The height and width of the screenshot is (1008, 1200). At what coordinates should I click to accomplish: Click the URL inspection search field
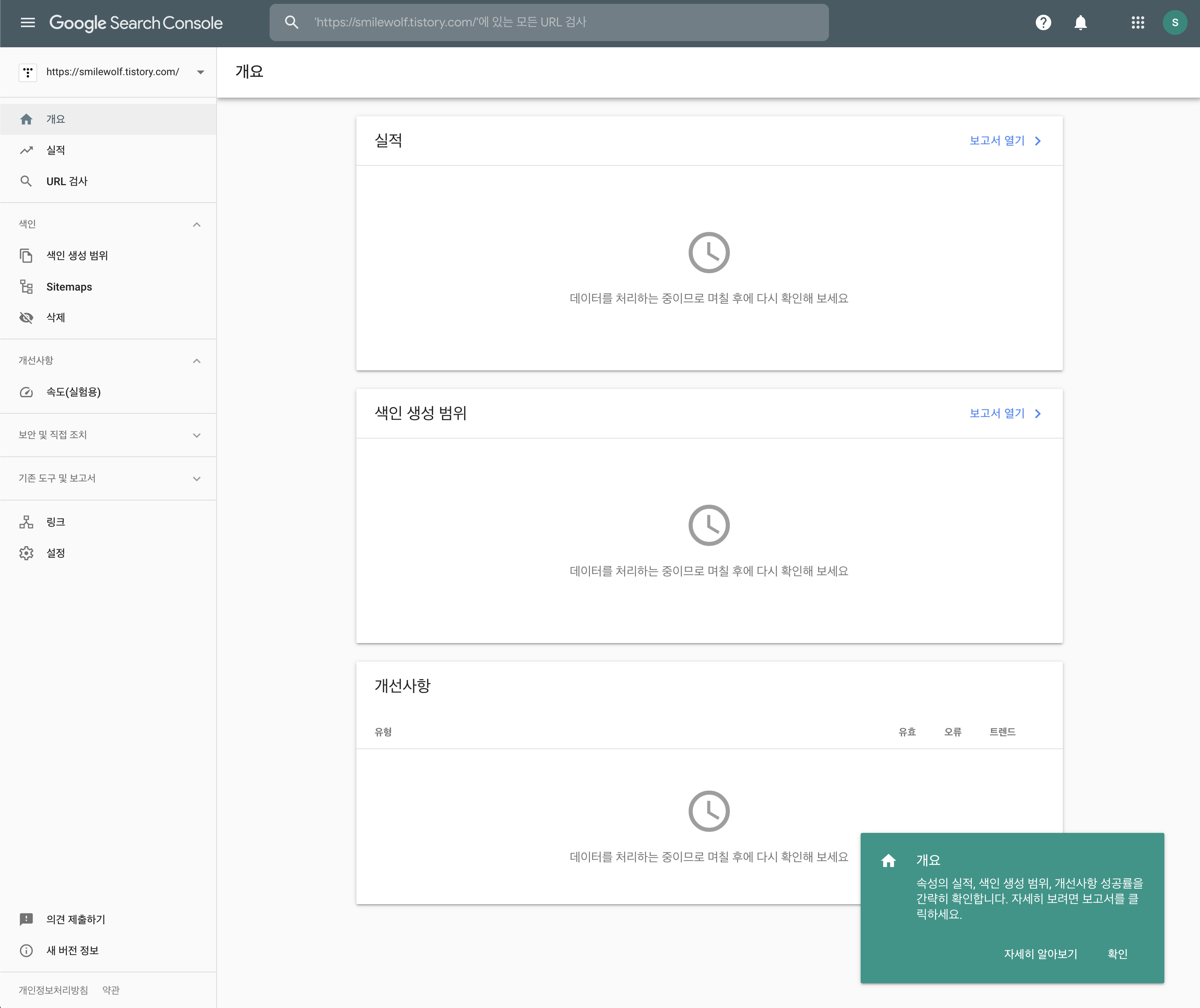tap(548, 22)
